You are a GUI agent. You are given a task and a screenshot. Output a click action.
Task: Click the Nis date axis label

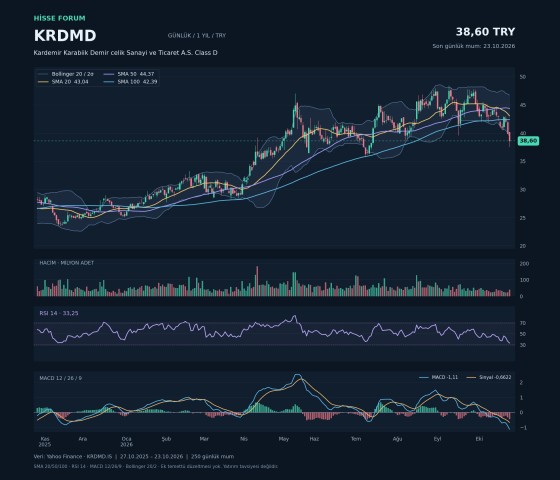[x=244, y=439]
